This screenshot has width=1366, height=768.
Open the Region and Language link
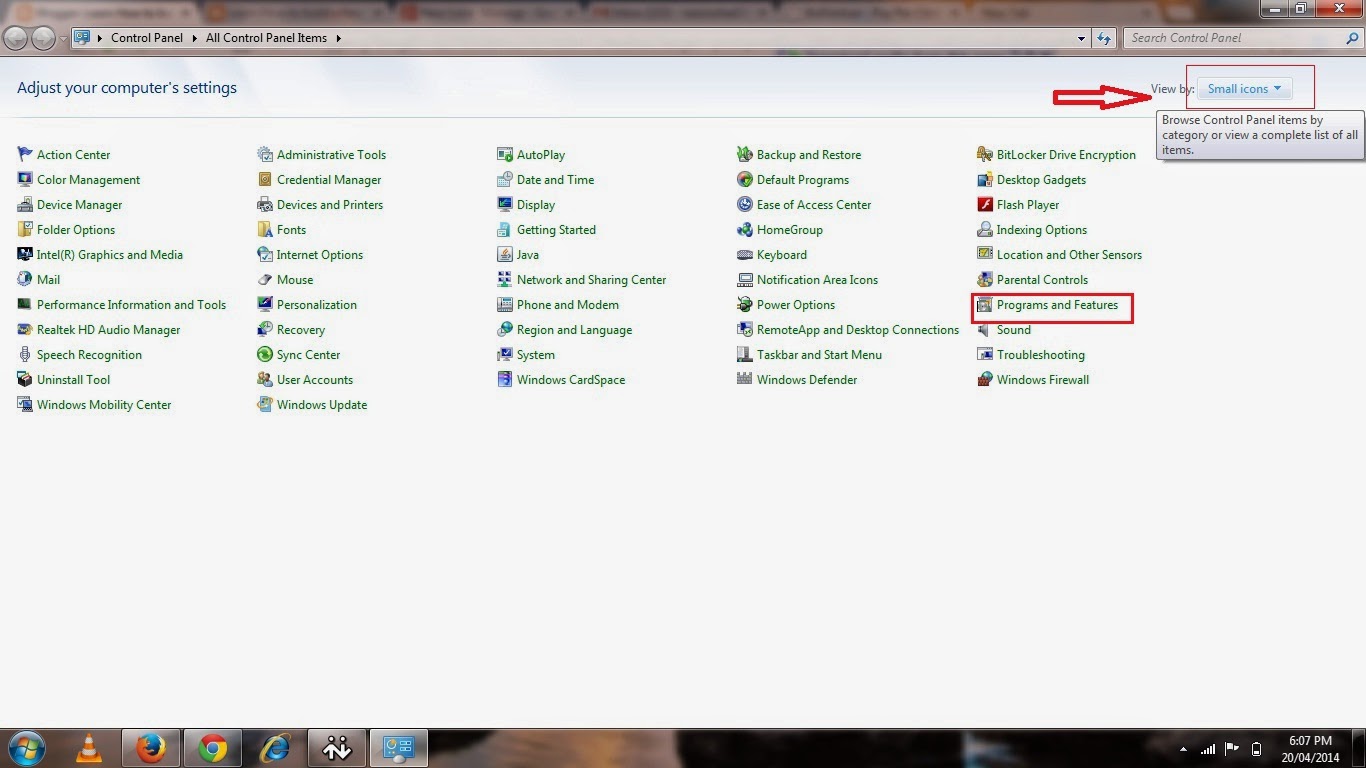[574, 329]
